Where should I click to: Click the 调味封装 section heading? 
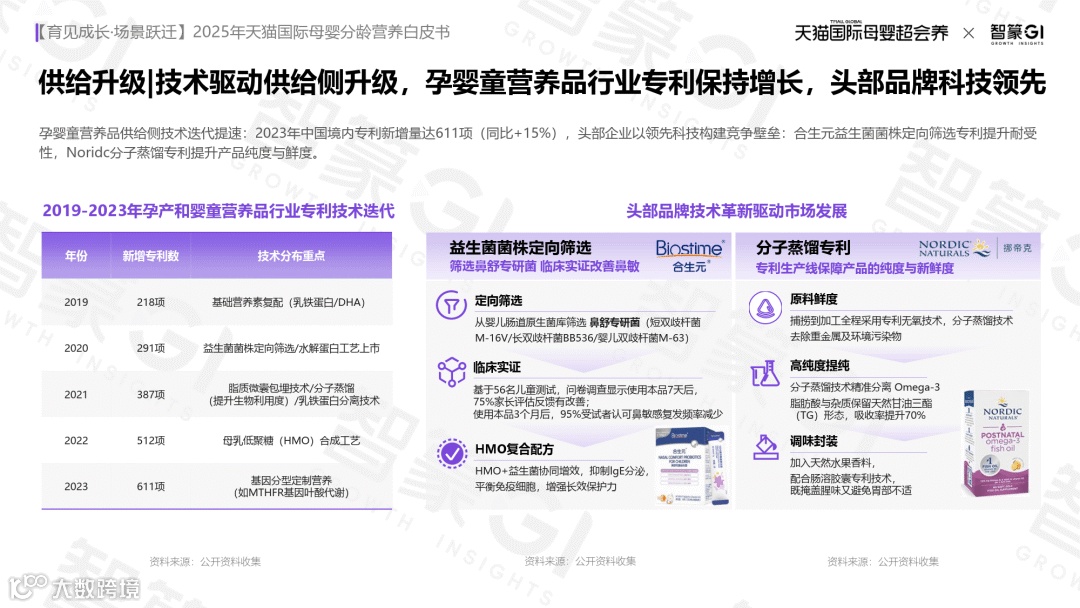(x=813, y=441)
